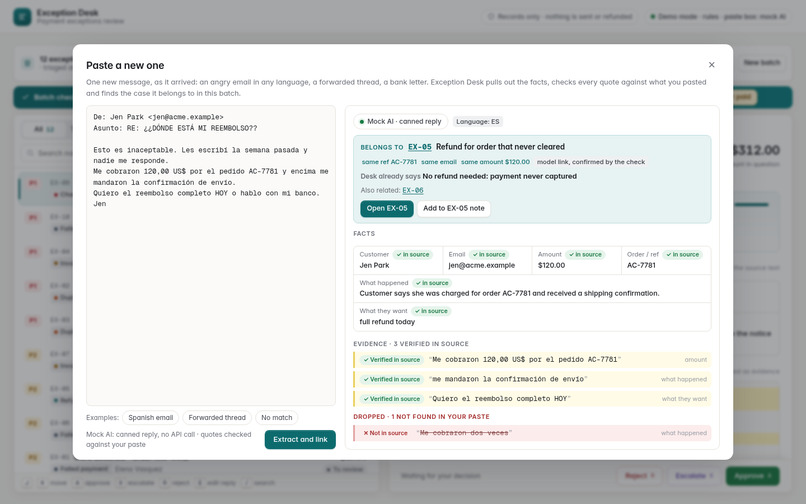806x504 pixels.
Task: Select the email jen@acme.example fact
Action: tap(482, 265)
